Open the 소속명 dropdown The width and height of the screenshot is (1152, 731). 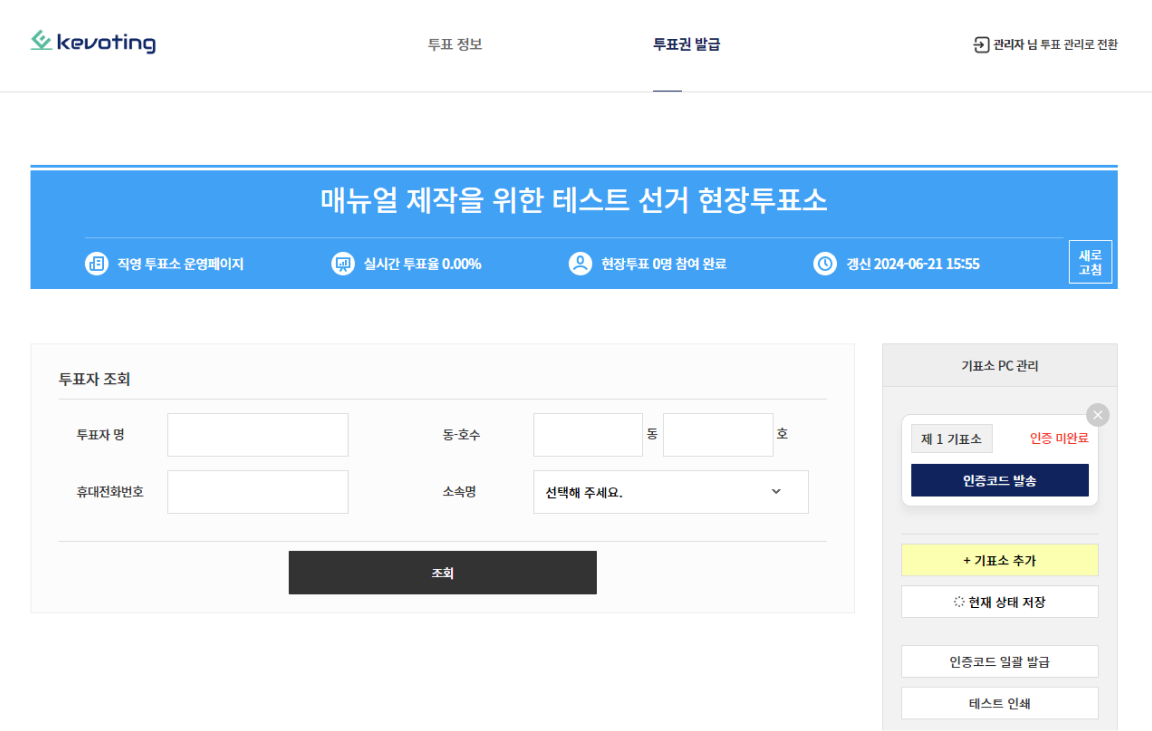[x=670, y=492]
